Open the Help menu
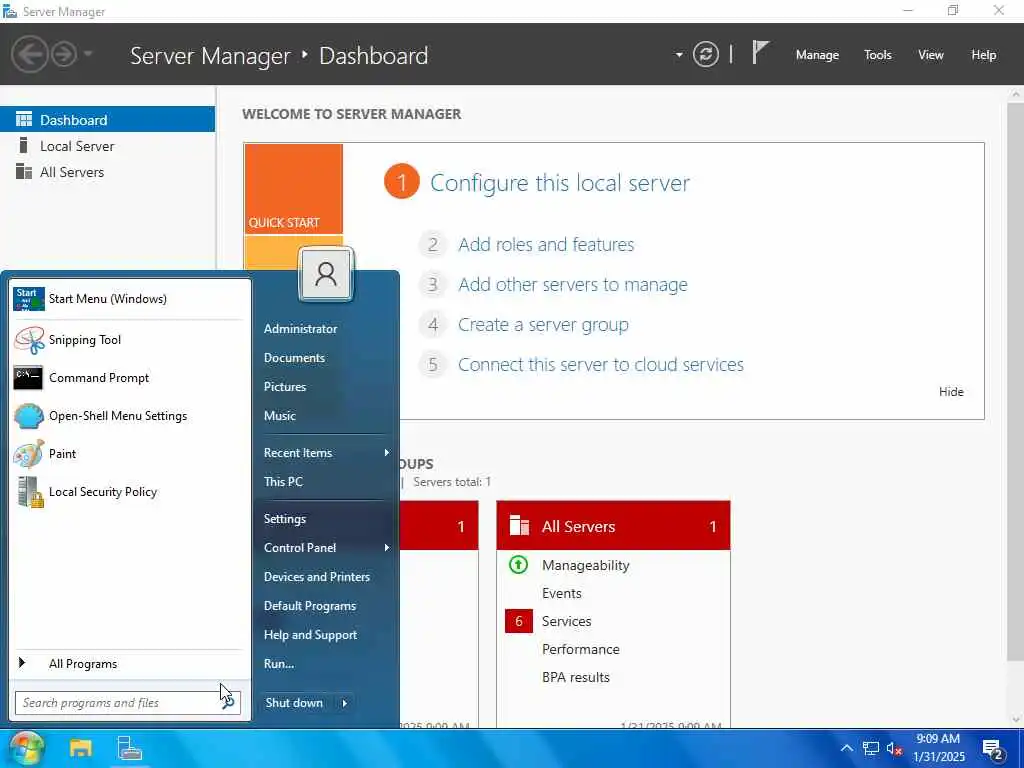This screenshot has height=768, width=1024. 984,55
